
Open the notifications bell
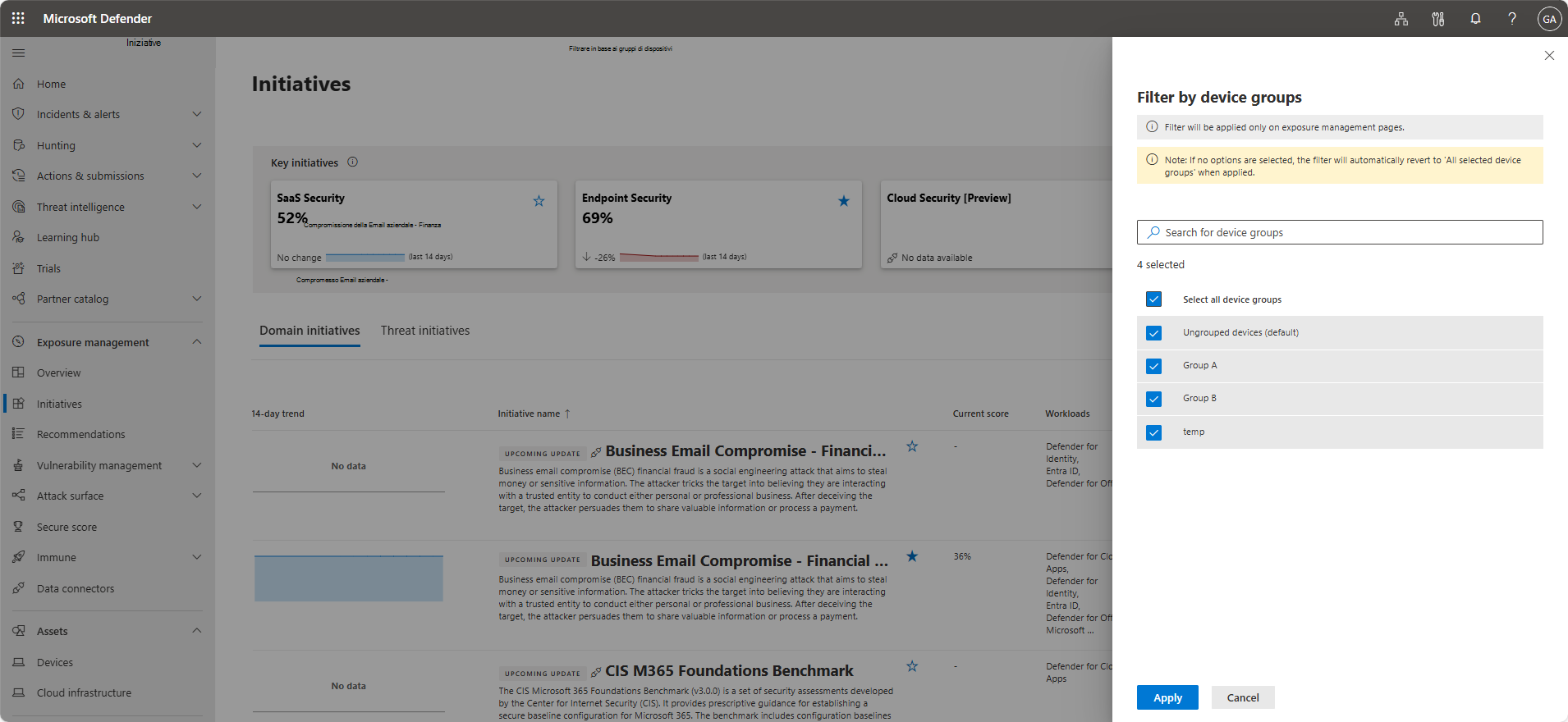pos(1475,19)
